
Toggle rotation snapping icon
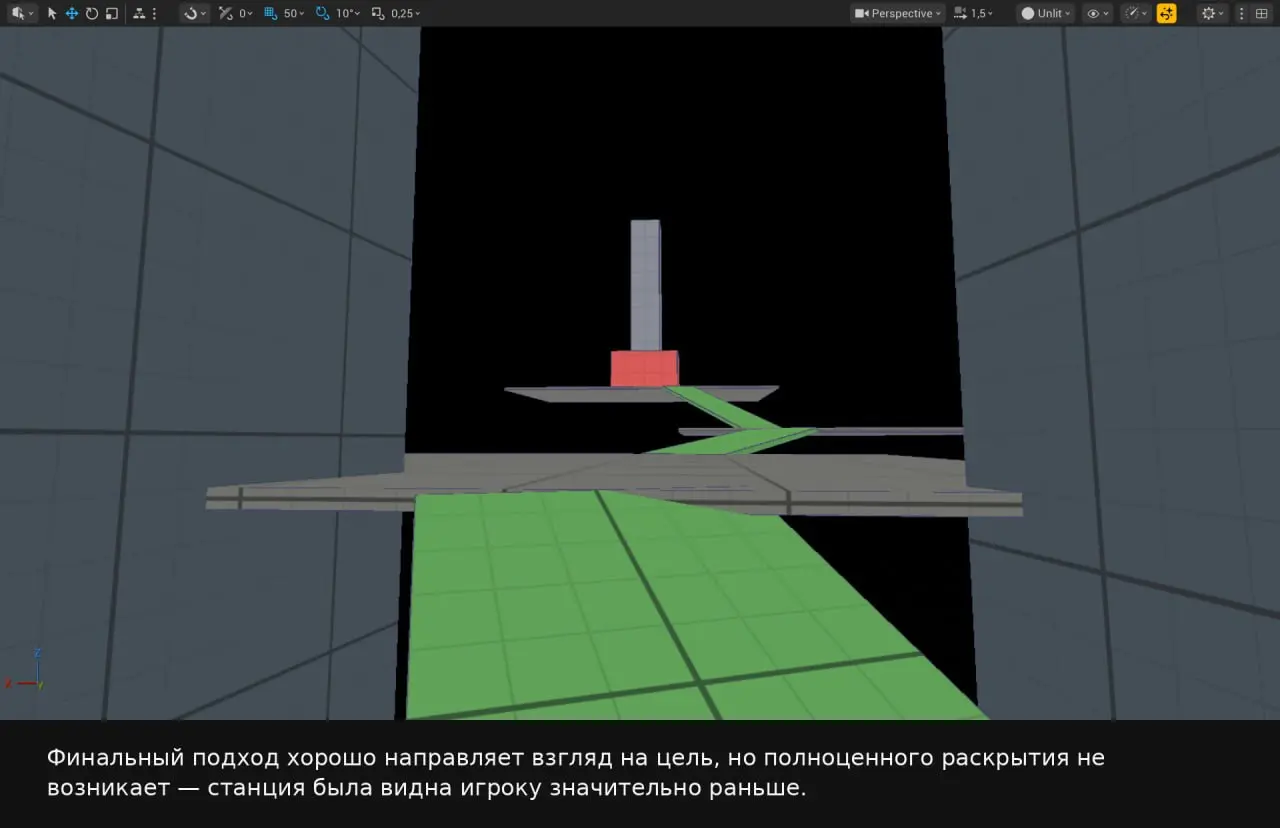(322, 13)
